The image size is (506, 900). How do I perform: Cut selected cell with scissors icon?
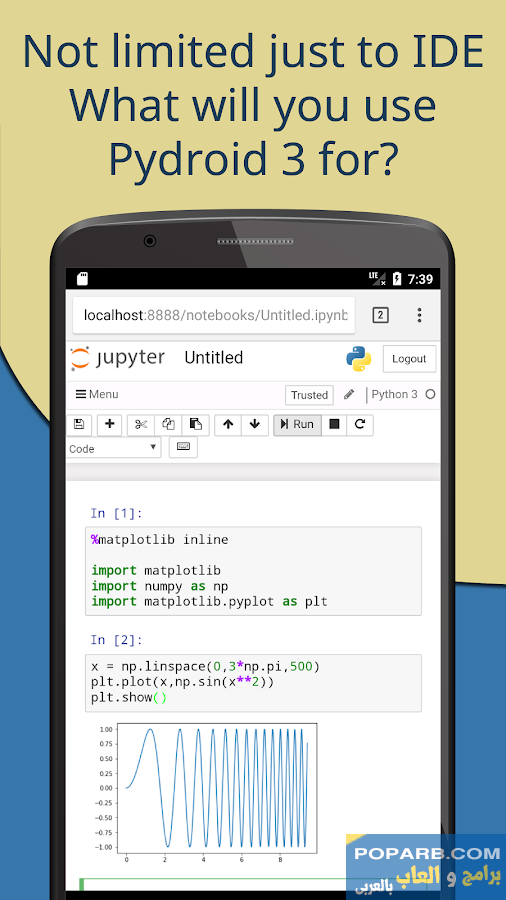pyautogui.click(x=141, y=425)
